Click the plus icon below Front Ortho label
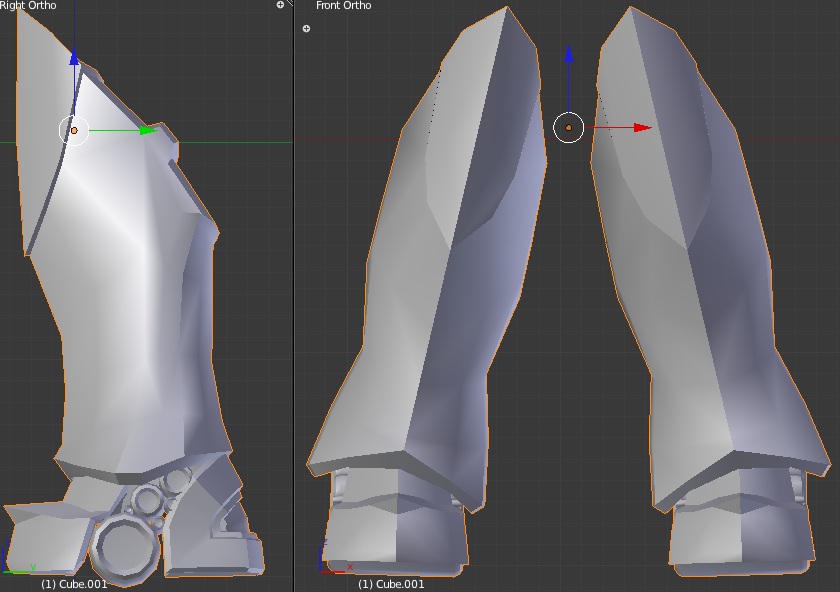 (306, 28)
